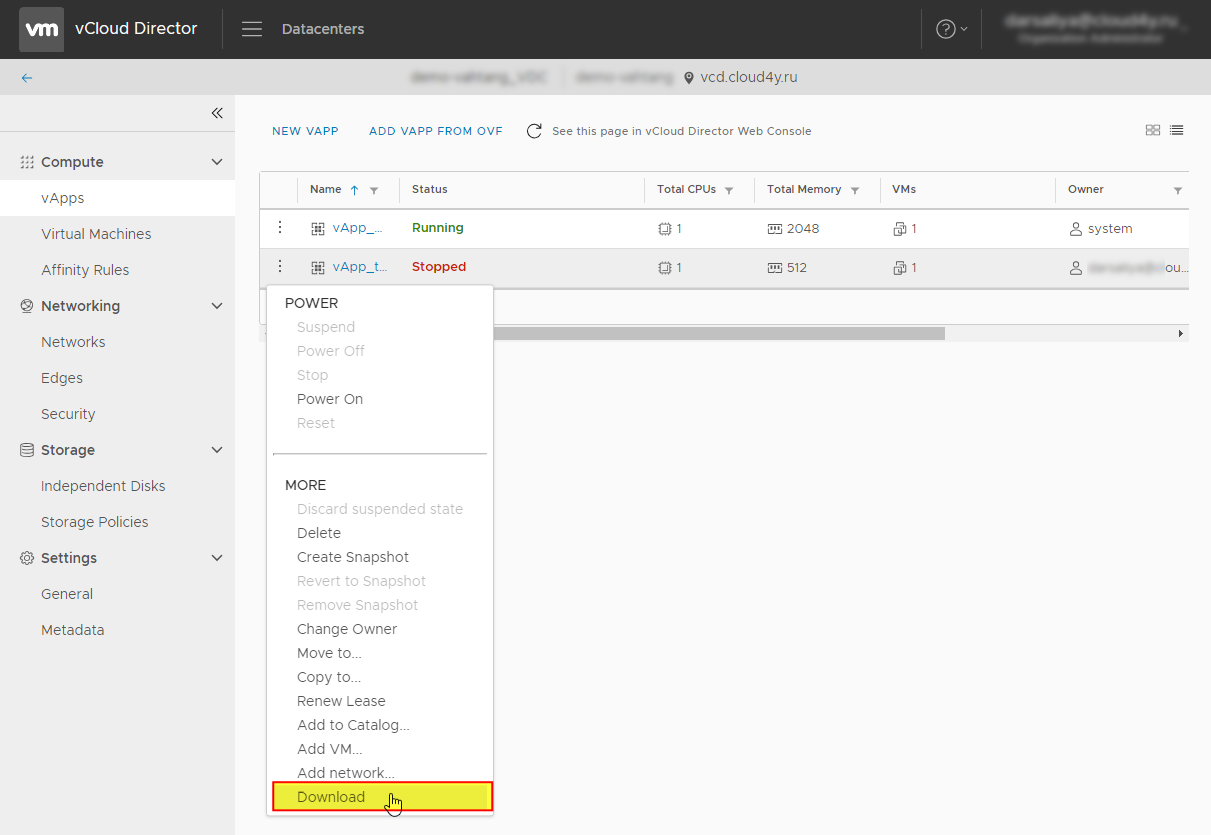Open page in vCloud Director Web Console

coord(682,131)
